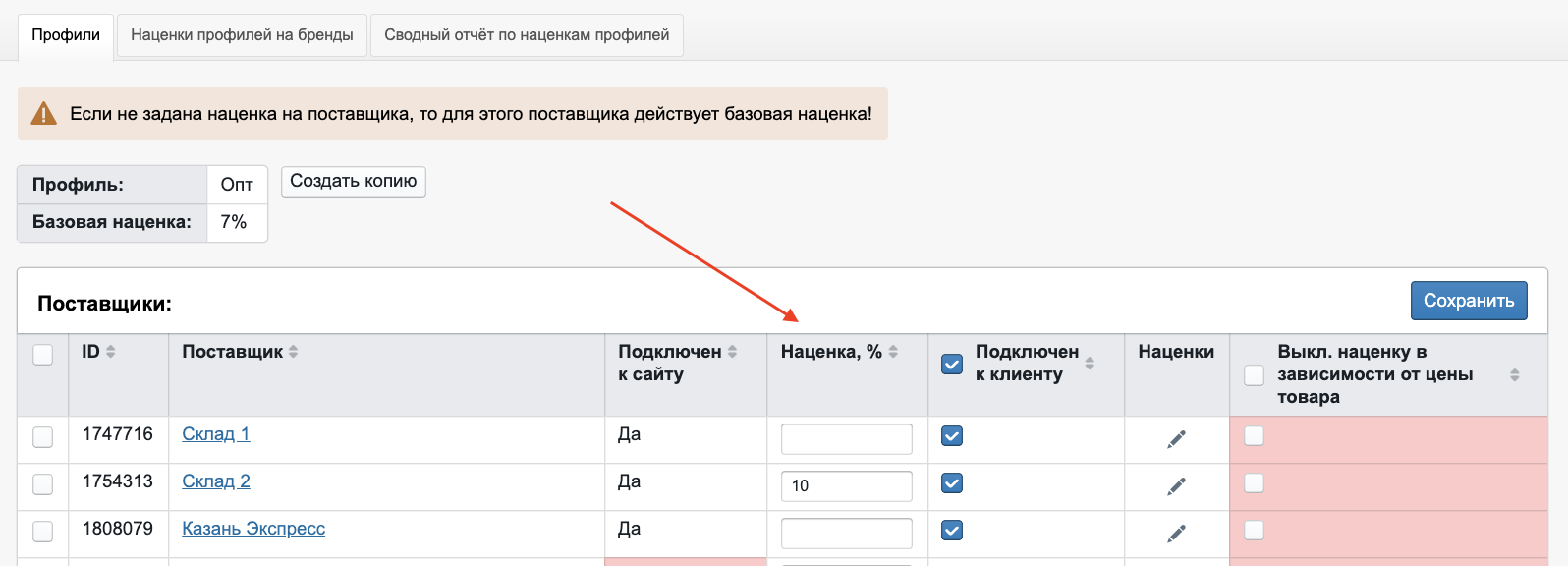Click Да in Склад 1 row

[x=629, y=434]
